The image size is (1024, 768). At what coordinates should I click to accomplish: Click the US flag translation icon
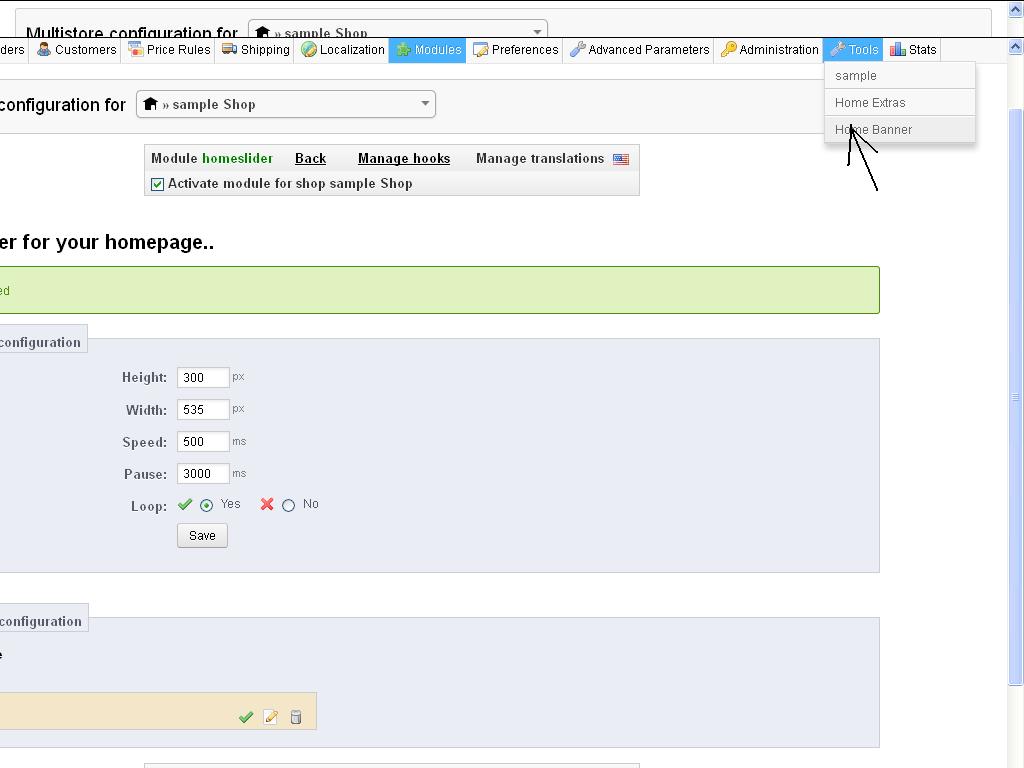(621, 159)
